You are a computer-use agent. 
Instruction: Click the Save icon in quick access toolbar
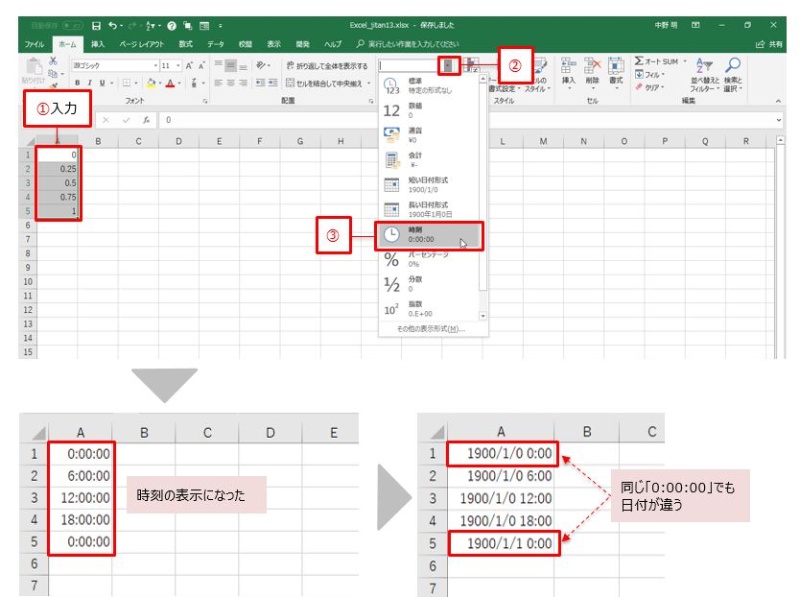click(x=96, y=24)
